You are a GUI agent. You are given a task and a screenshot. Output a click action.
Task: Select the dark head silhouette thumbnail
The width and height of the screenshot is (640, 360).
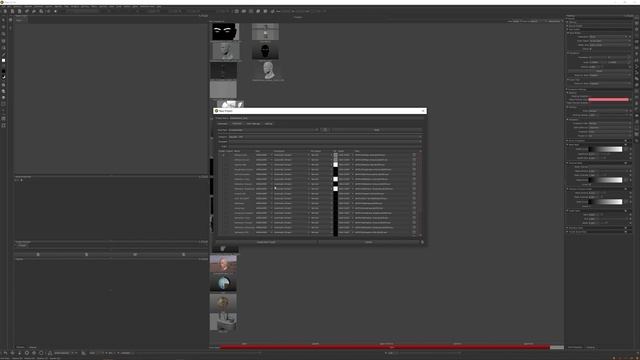tap(265, 51)
